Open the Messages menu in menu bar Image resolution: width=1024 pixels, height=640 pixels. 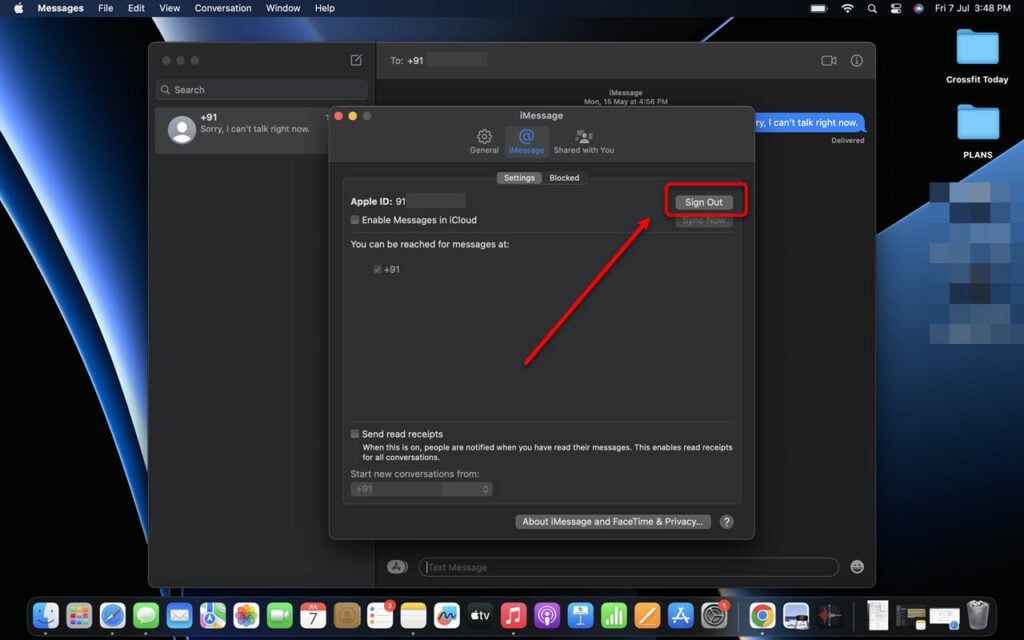pos(61,8)
